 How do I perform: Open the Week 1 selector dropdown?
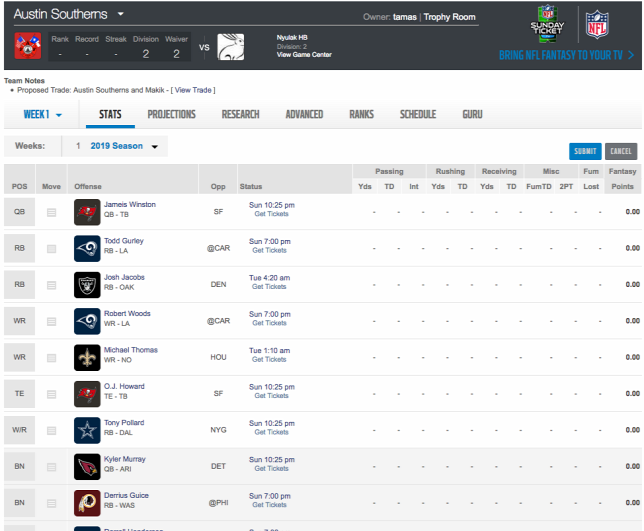pos(42,115)
